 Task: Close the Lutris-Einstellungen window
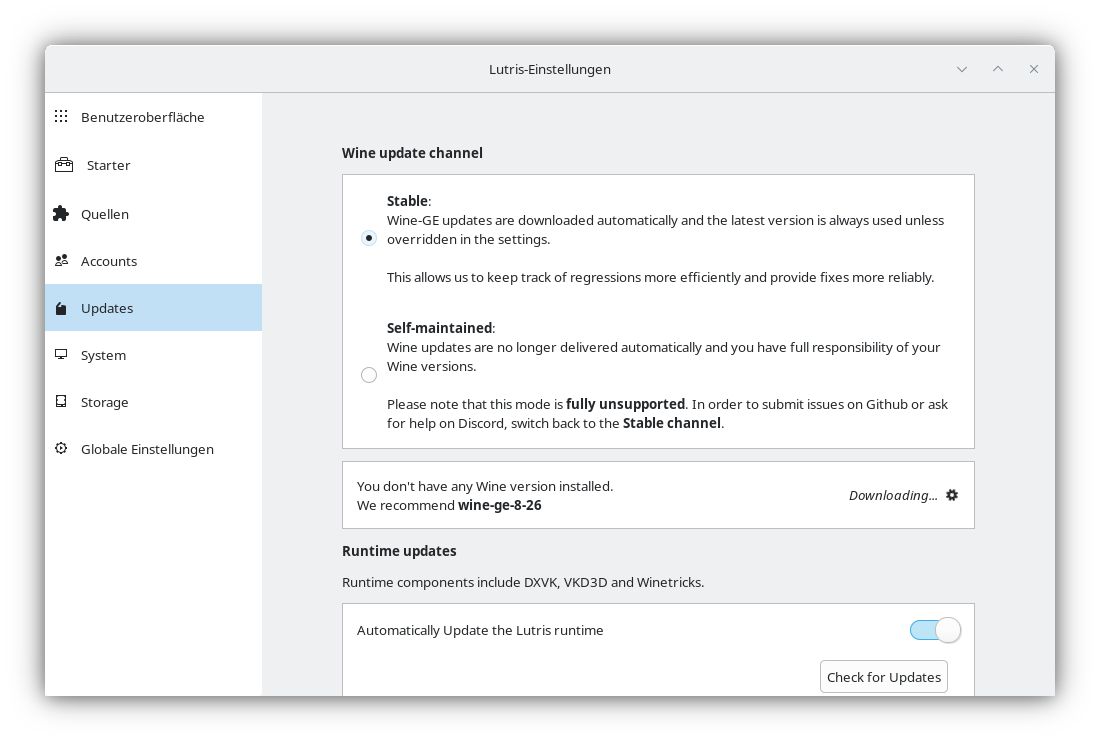pyautogui.click(x=1034, y=69)
